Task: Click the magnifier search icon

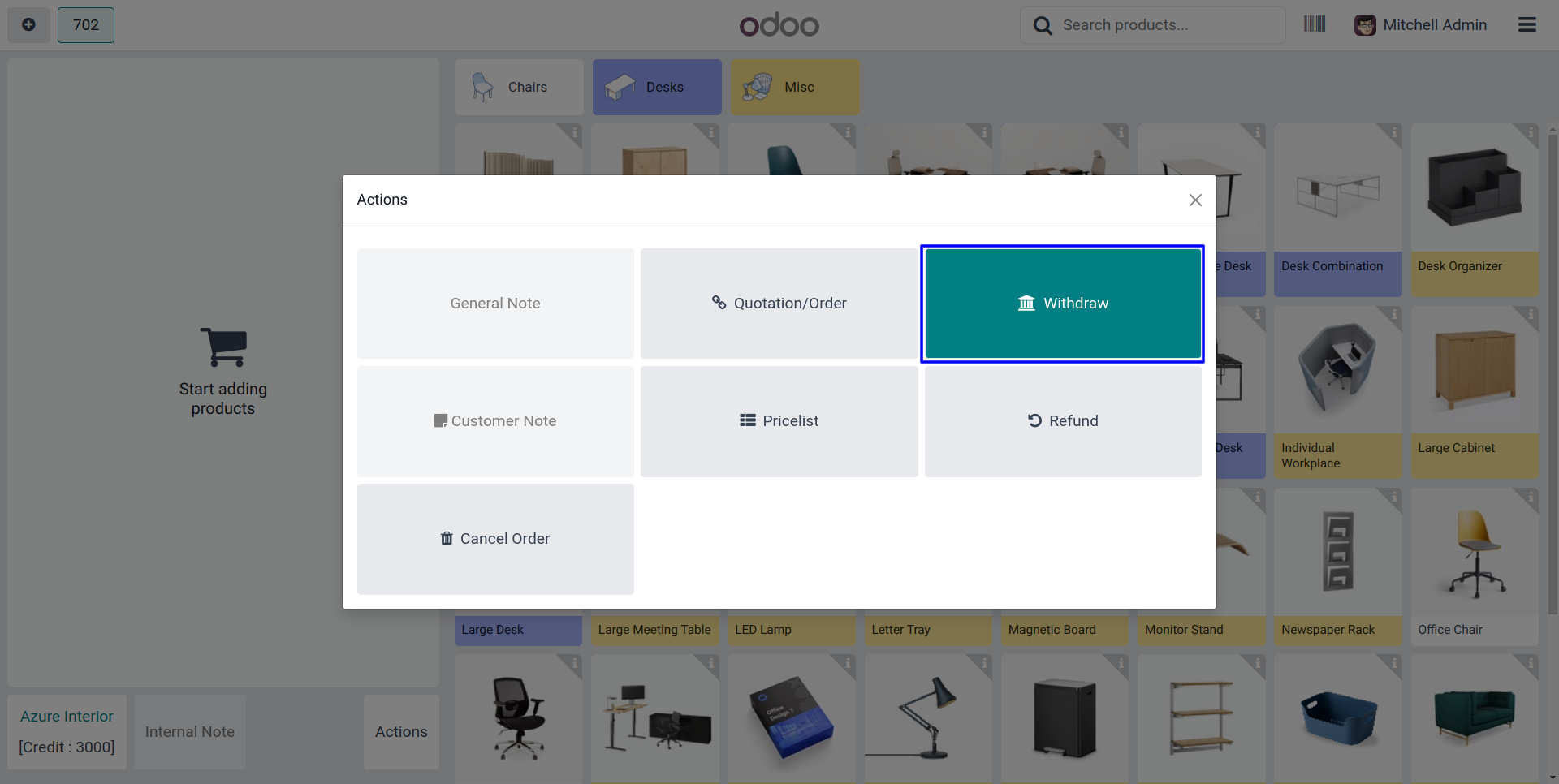Action: (x=1043, y=25)
